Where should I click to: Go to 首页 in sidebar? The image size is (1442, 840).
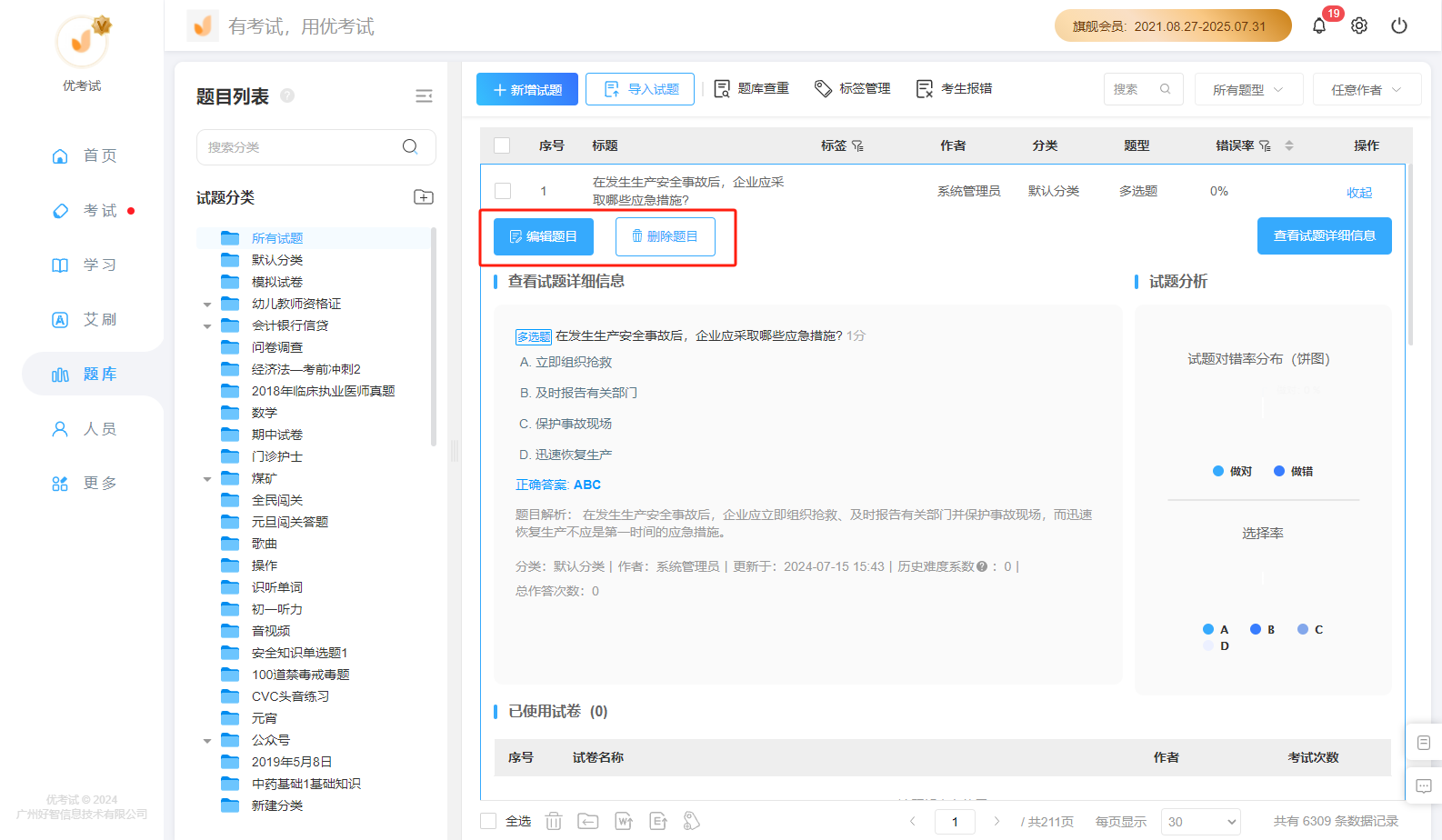click(x=84, y=155)
